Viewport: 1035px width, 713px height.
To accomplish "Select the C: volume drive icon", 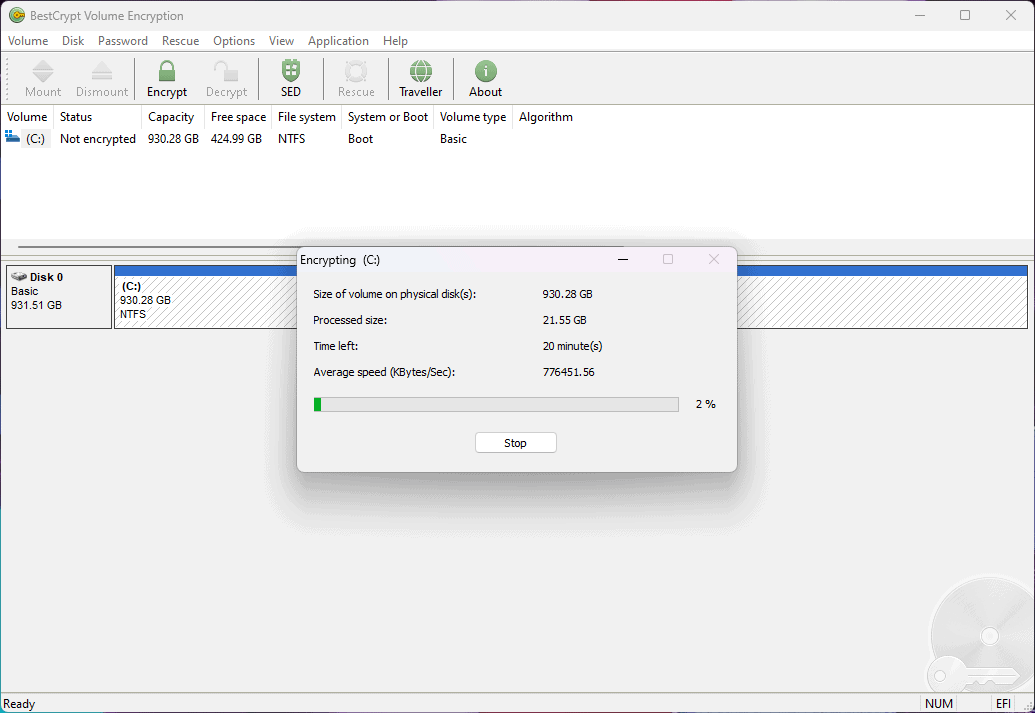I will (x=13, y=137).
